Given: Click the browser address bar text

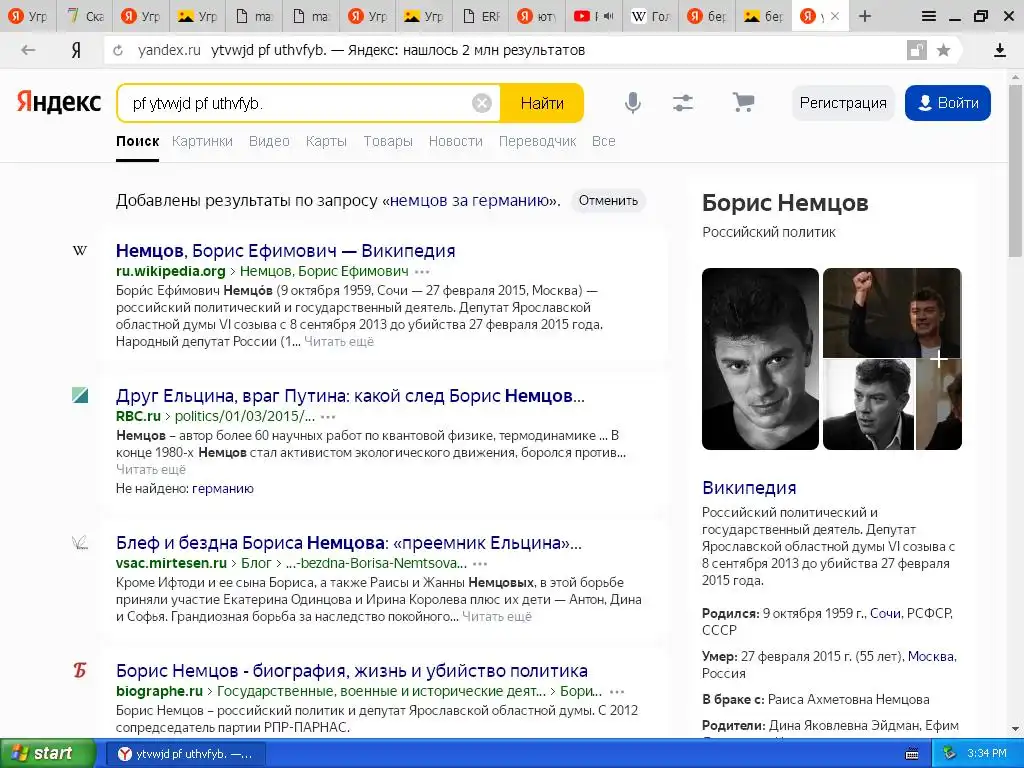Looking at the screenshot, I should [398, 50].
